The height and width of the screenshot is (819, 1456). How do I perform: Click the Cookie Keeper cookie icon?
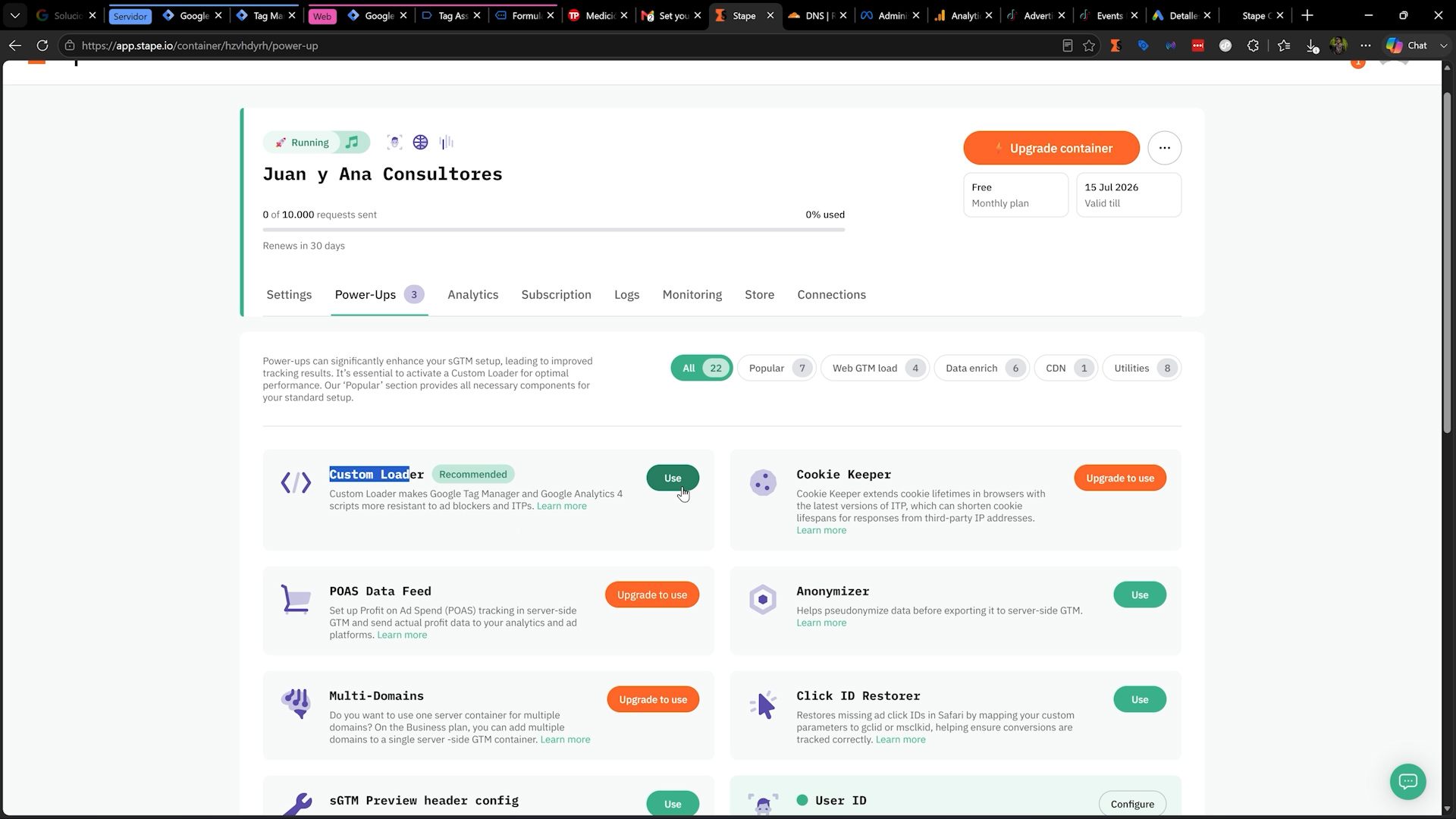pos(763,482)
